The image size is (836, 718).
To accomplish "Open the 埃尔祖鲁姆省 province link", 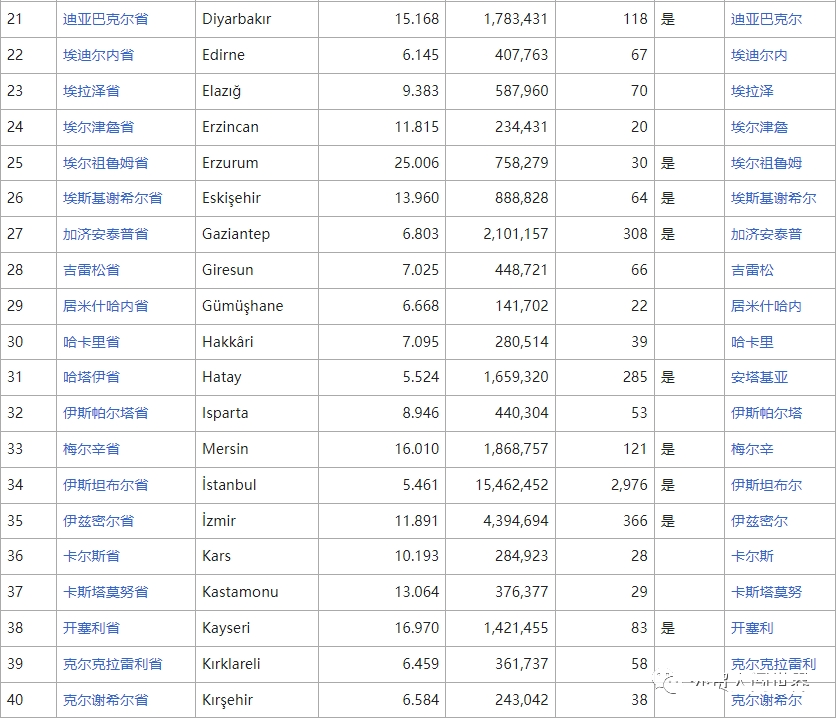I will (x=105, y=163).
